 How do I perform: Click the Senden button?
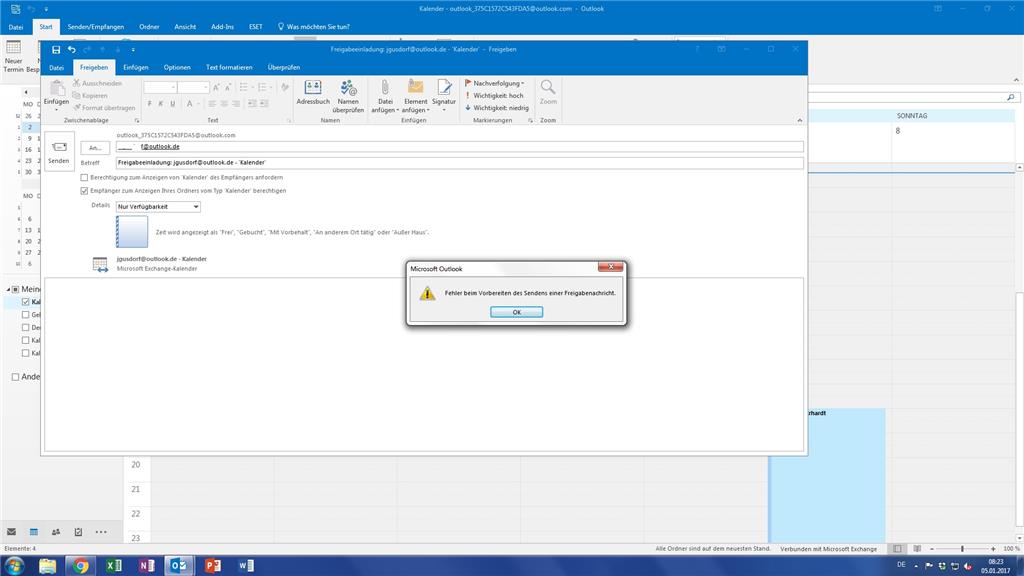tap(59, 152)
